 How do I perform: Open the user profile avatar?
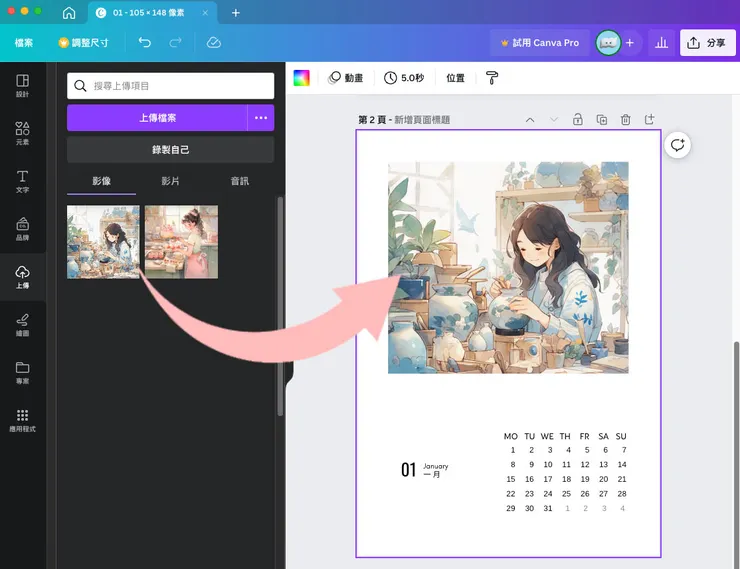click(x=608, y=43)
